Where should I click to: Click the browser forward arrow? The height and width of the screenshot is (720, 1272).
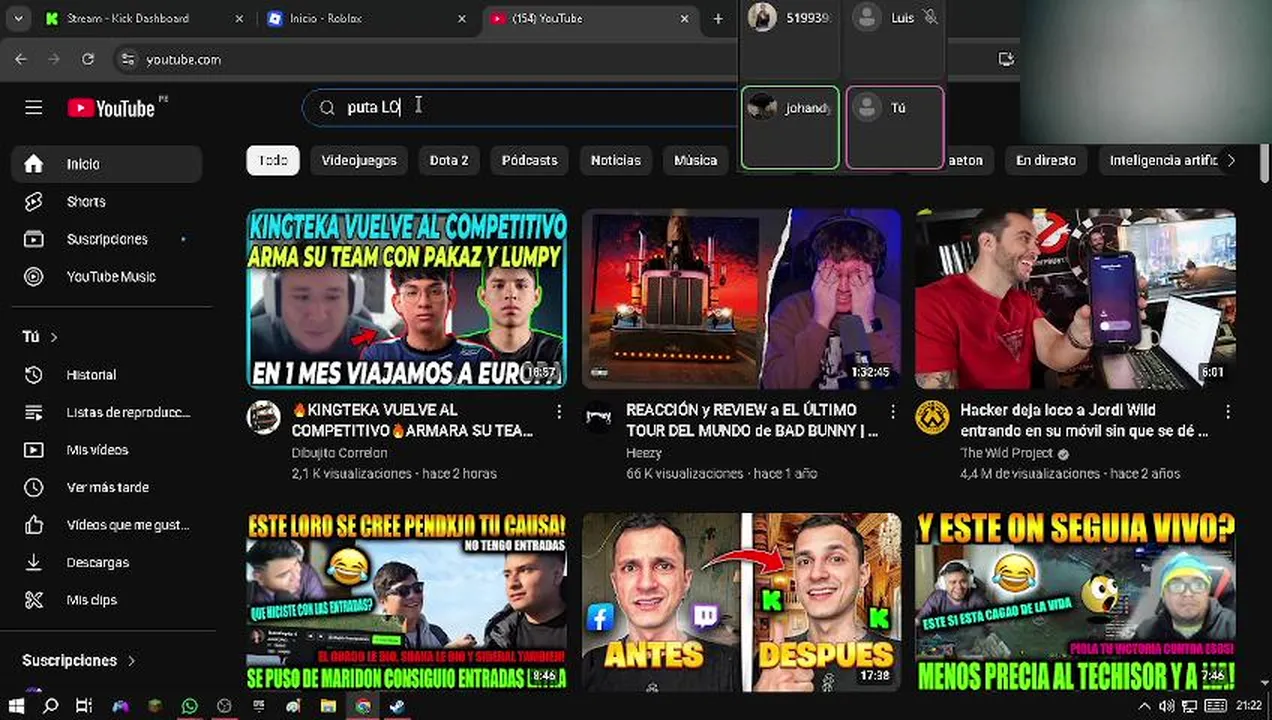click(x=54, y=59)
